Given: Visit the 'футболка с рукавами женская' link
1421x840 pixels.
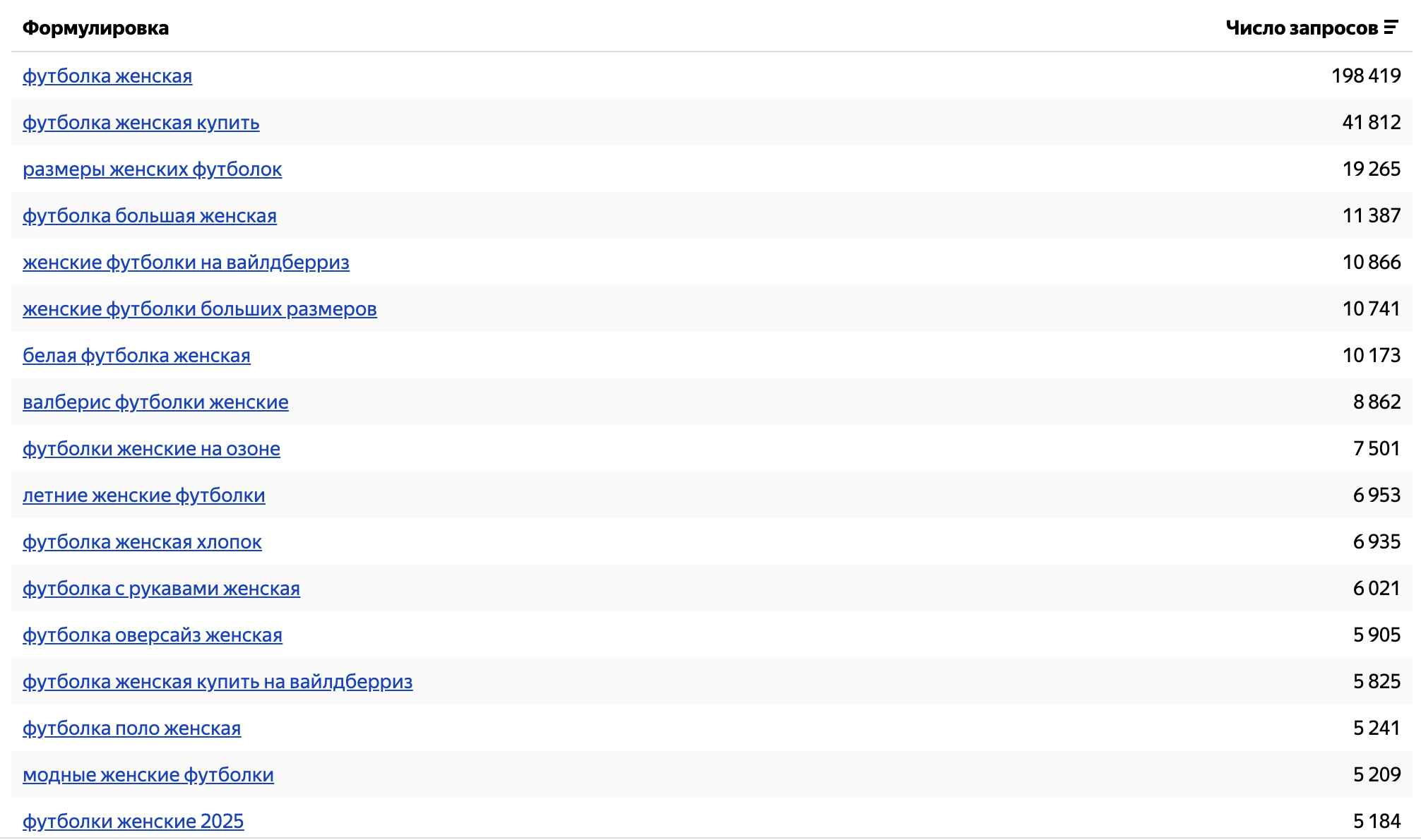Looking at the screenshot, I should click(x=161, y=588).
